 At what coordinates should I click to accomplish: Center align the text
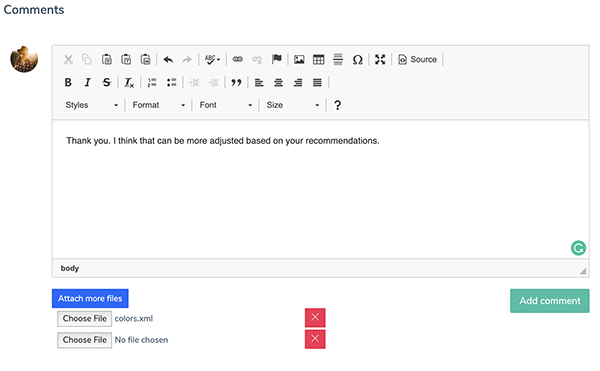tap(278, 82)
